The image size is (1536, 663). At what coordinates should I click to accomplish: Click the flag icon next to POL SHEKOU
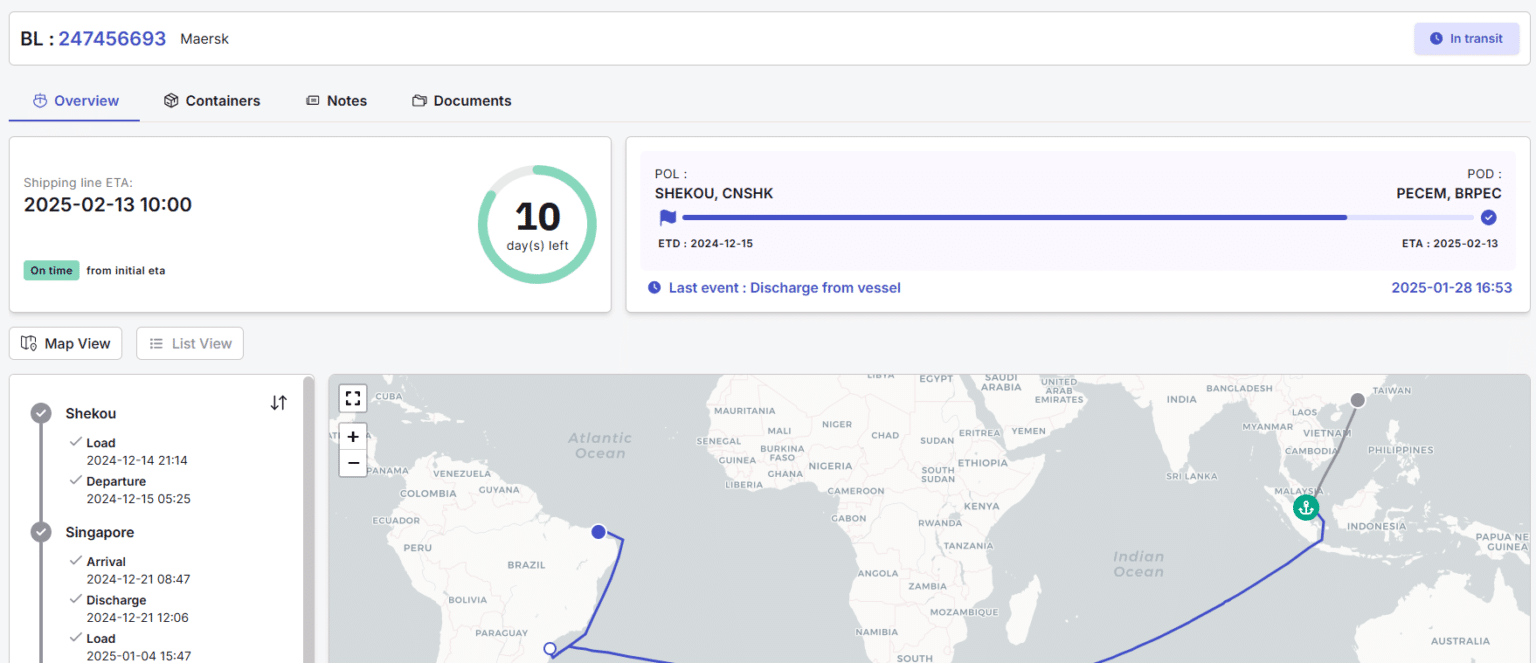(667, 217)
